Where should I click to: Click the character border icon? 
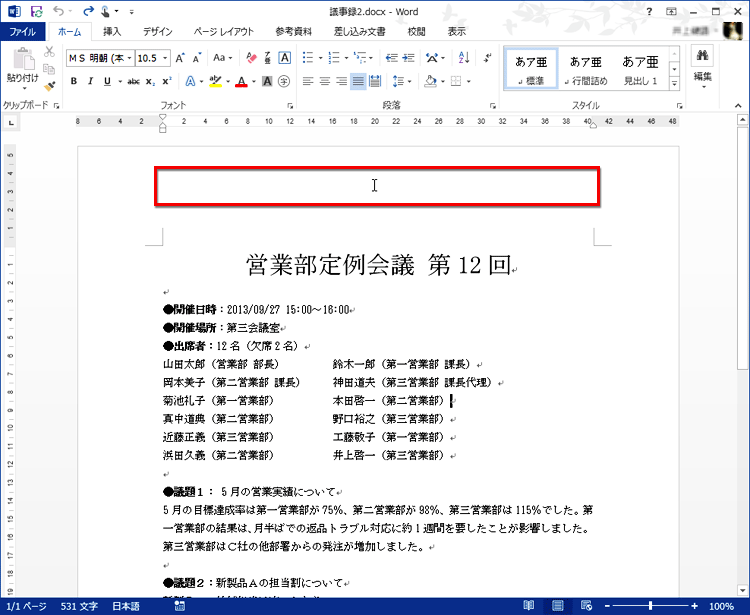(285, 58)
